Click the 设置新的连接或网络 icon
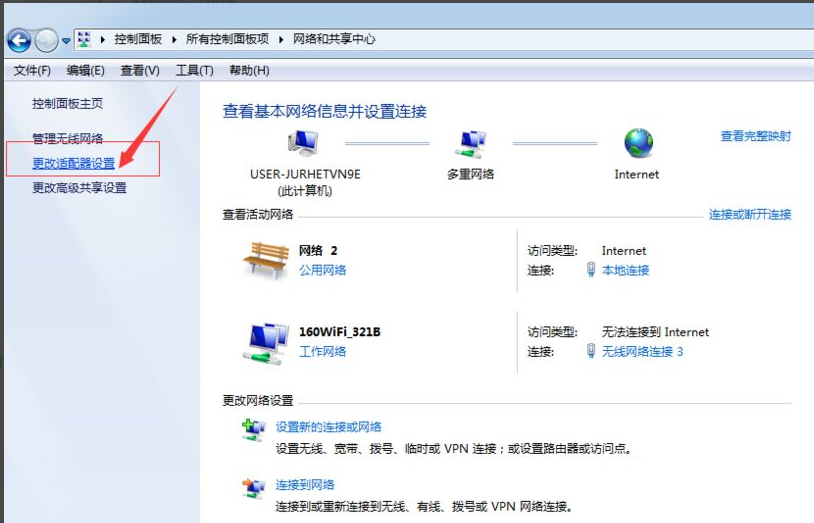 tap(254, 431)
